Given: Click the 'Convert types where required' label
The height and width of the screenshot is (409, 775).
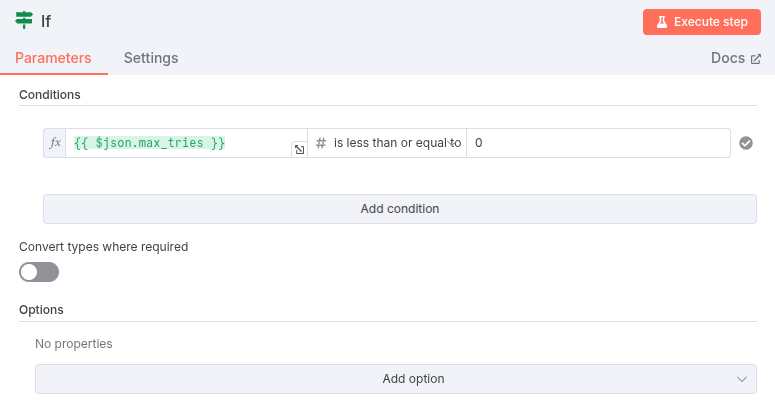Looking at the screenshot, I should 103,246.
